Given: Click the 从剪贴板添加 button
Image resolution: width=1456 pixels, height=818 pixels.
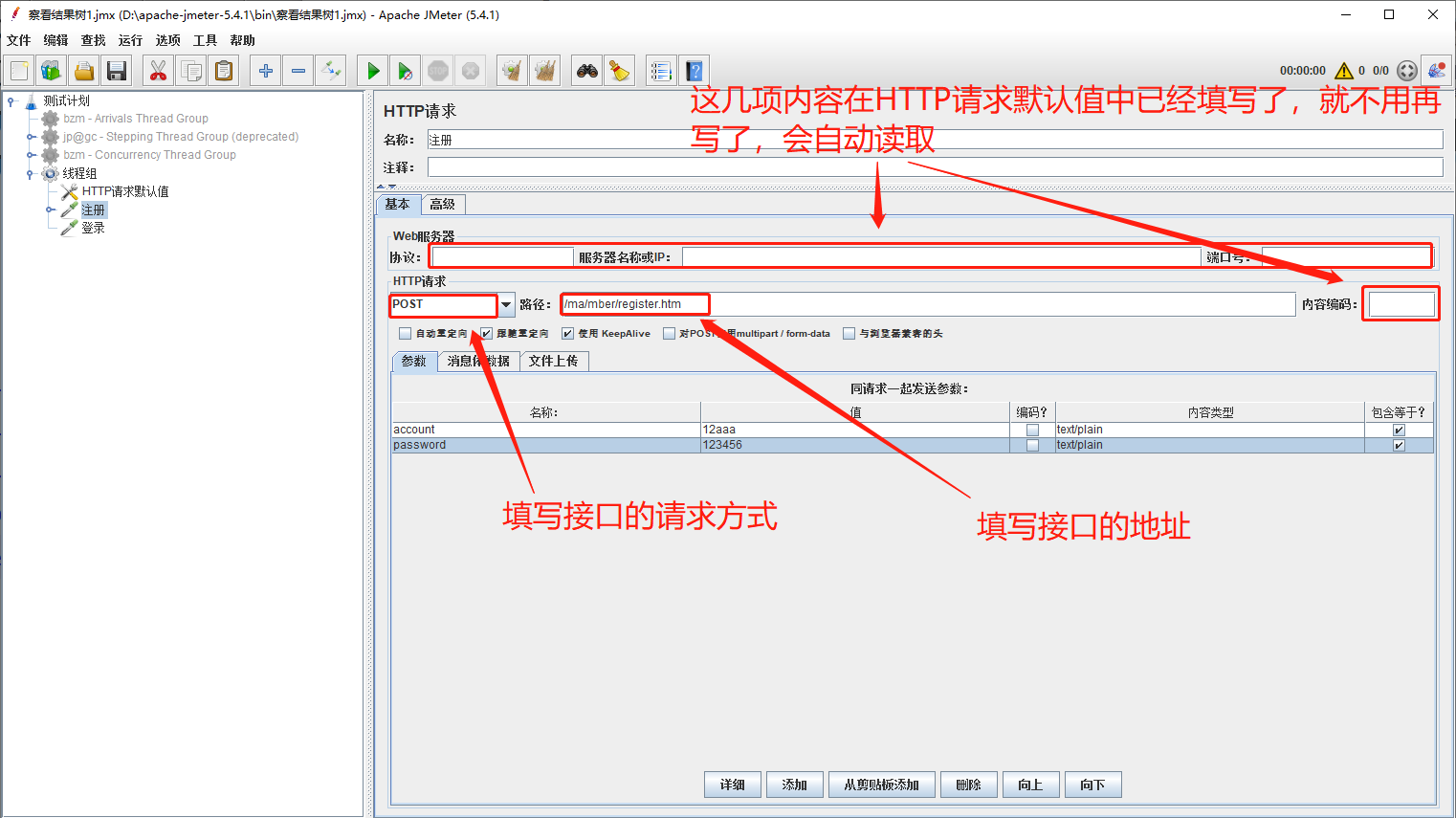Looking at the screenshot, I should click(x=882, y=785).
